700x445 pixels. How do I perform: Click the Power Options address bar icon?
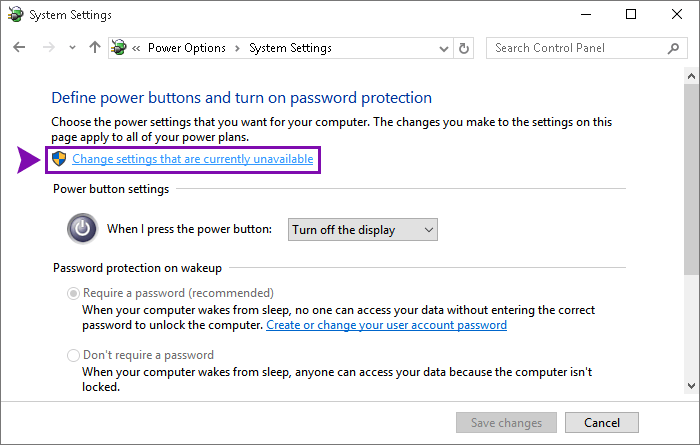[119, 47]
